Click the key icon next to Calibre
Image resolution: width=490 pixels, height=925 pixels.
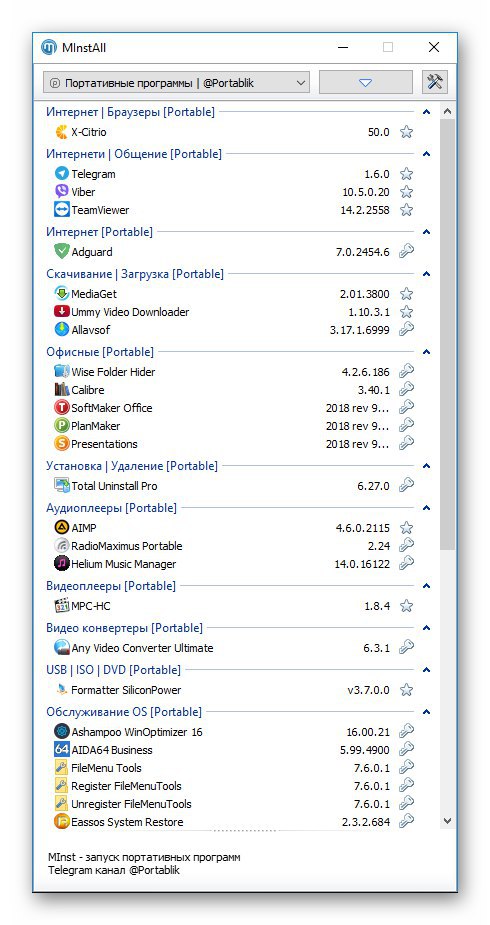[x=406, y=389]
